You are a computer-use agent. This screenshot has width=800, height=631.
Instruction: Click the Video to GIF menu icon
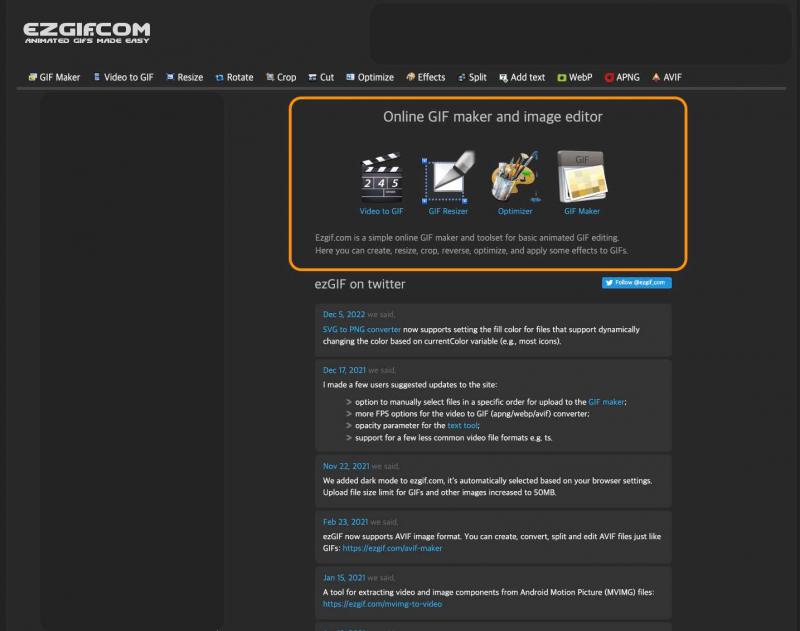point(97,77)
